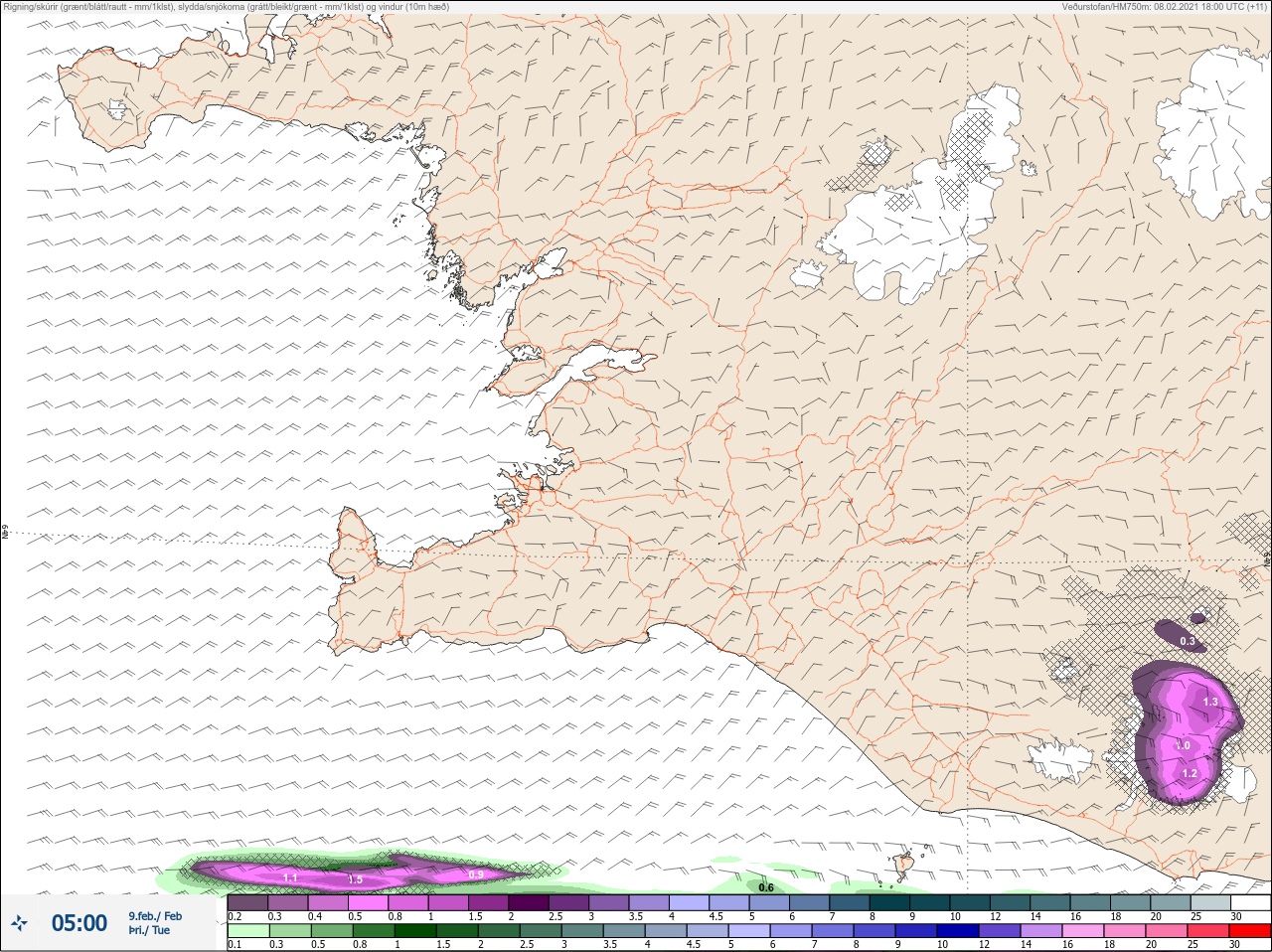Click the 0.9 value in offshore band
Image resolution: width=1272 pixels, height=952 pixels.
pos(475,874)
